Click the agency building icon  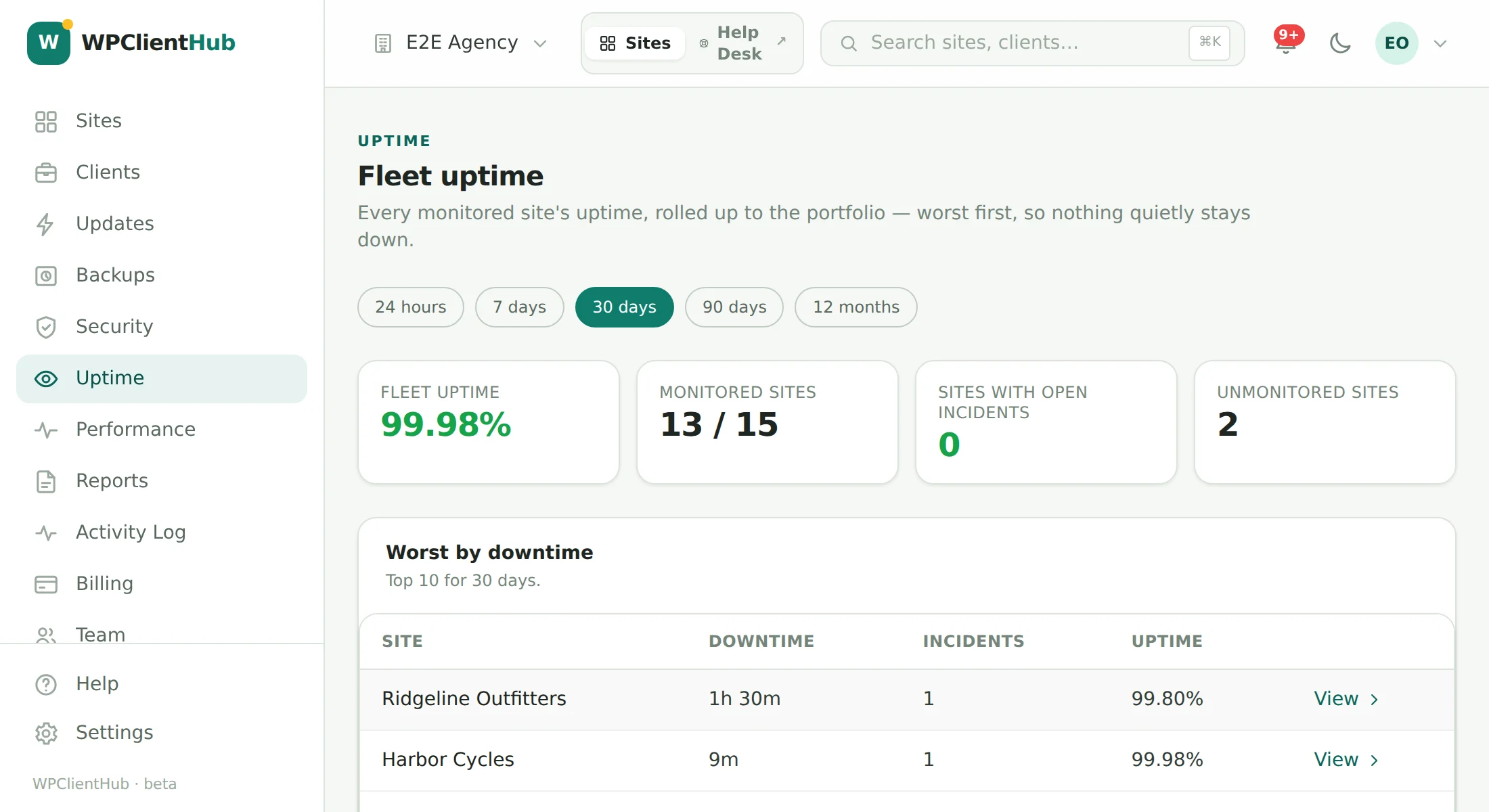point(383,43)
